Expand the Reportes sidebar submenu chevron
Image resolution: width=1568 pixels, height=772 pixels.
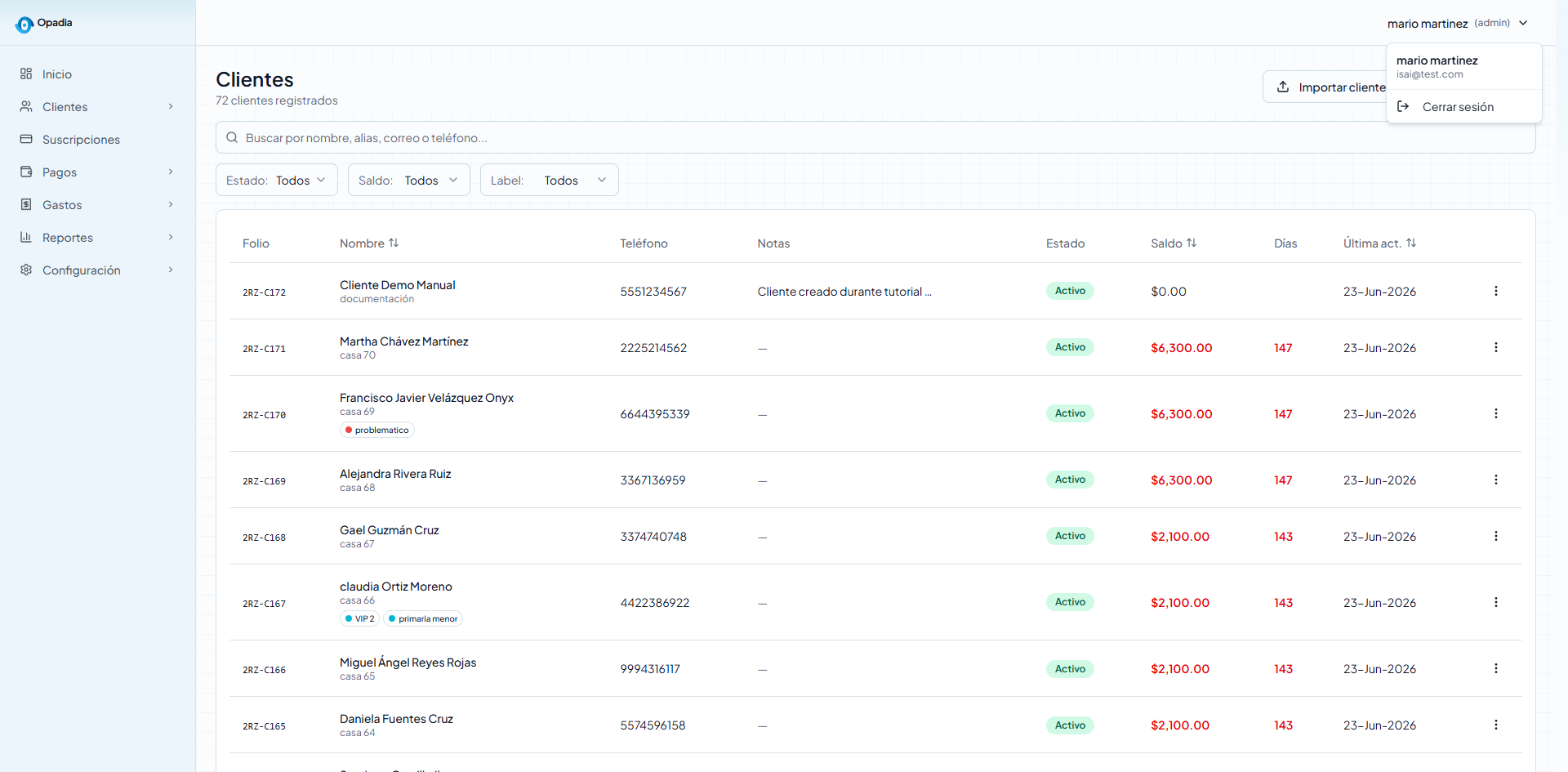click(171, 237)
